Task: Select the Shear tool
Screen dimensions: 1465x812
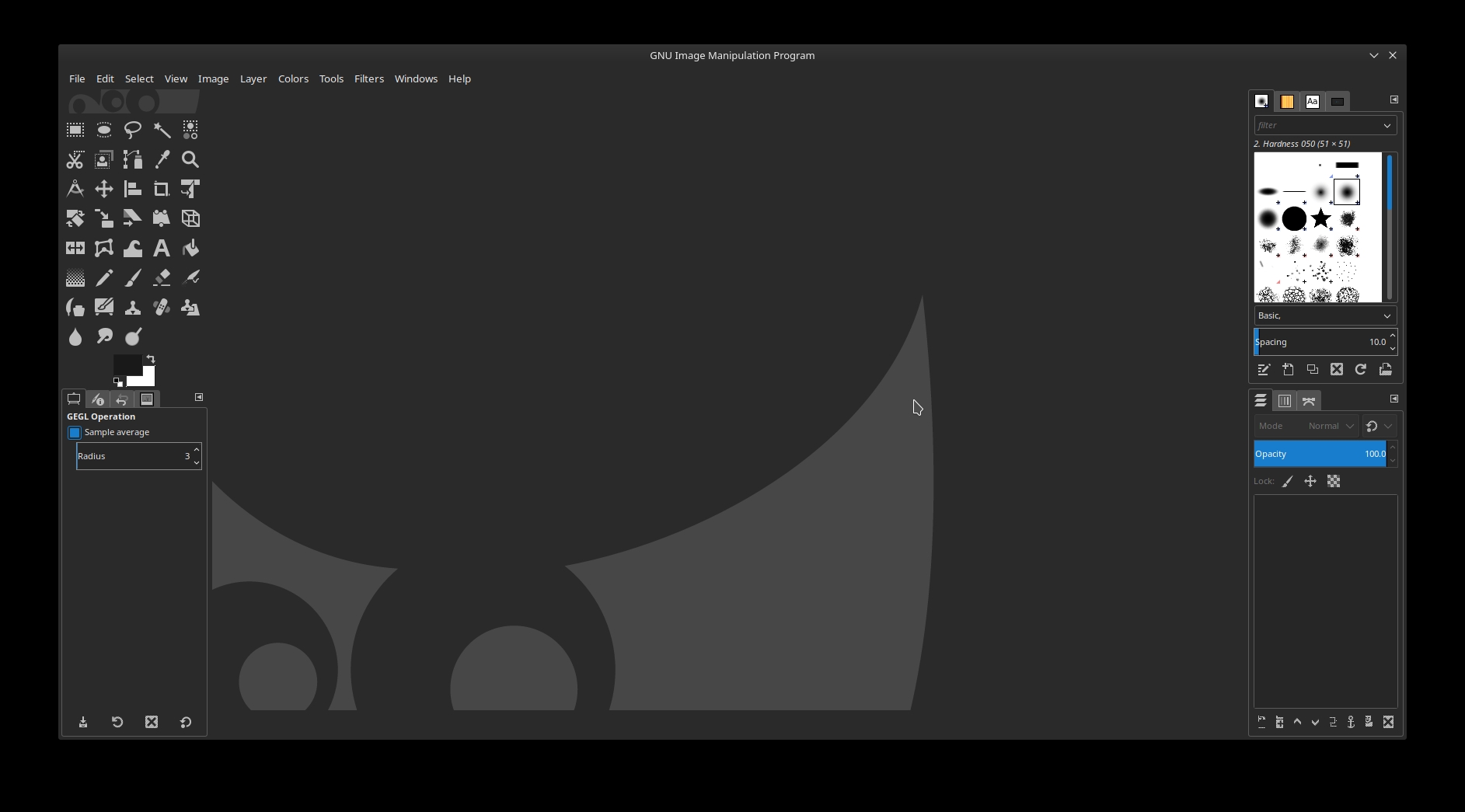Action: click(133, 218)
